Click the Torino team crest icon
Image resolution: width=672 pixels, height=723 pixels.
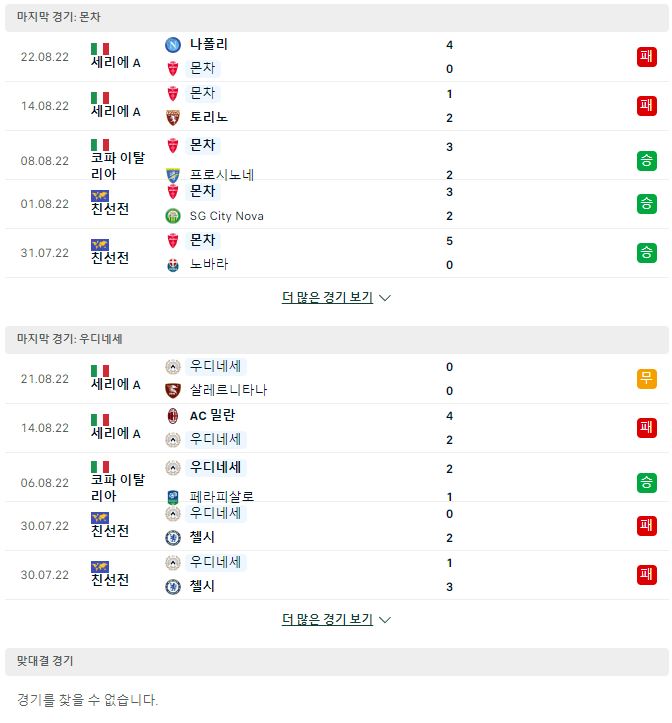(x=172, y=118)
